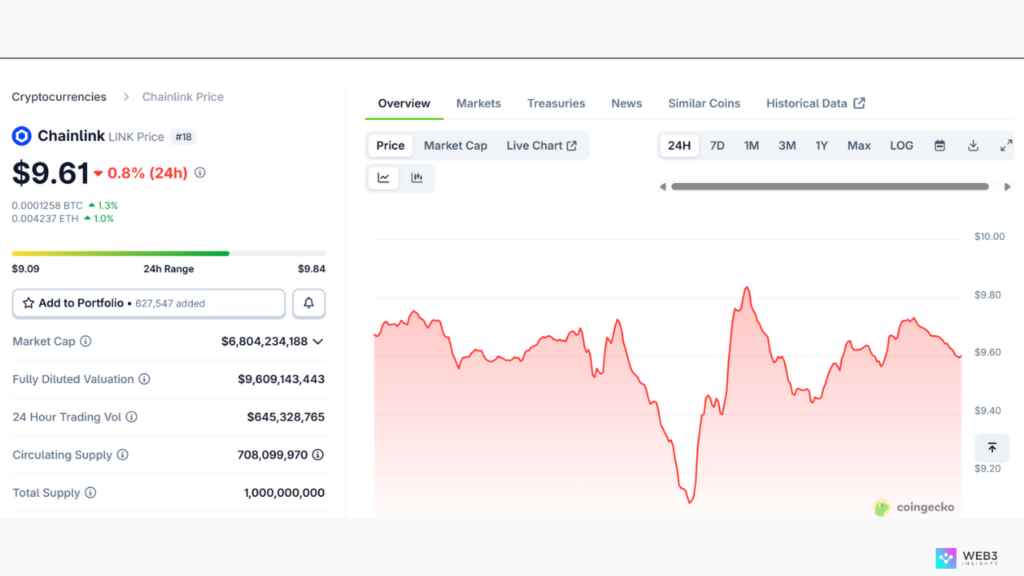1024x576 pixels.
Task: Select the line chart view icon
Action: pyautogui.click(x=384, y=178)
